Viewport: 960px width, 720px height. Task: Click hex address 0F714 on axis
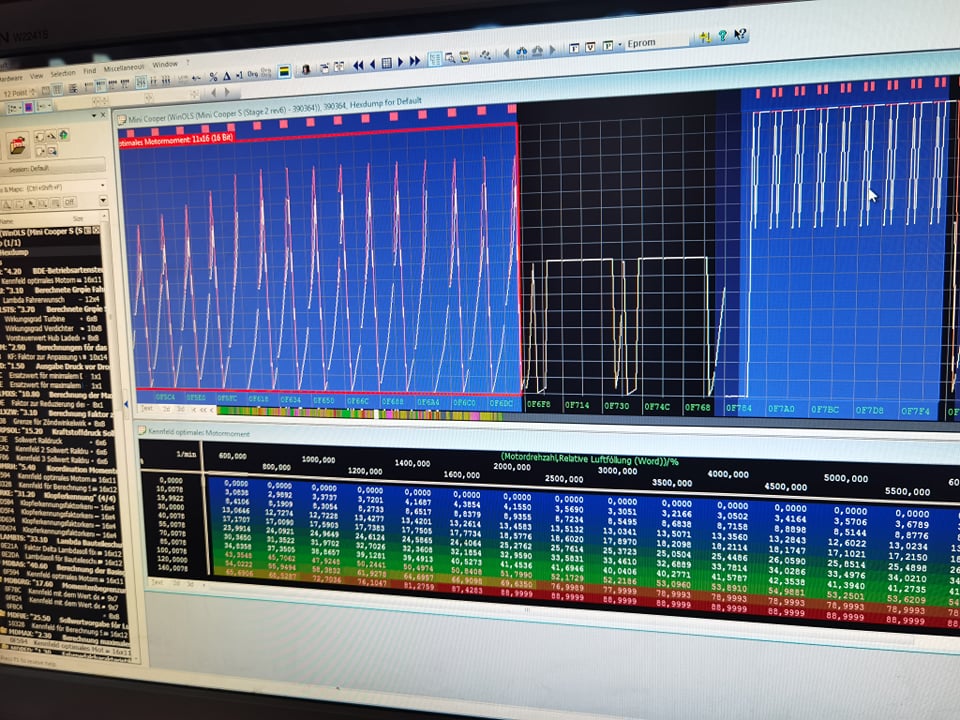(577, 405)
